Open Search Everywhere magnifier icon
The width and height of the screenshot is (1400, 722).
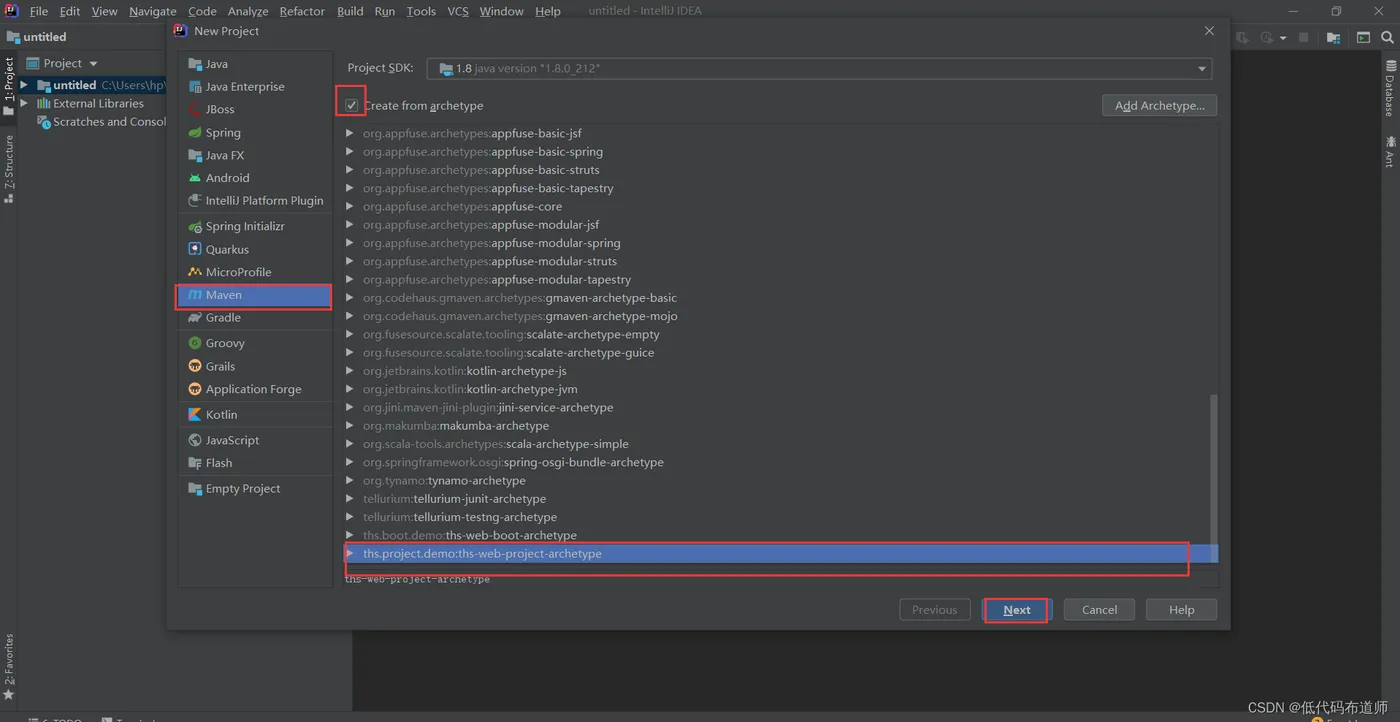[x=1388, y=38]
